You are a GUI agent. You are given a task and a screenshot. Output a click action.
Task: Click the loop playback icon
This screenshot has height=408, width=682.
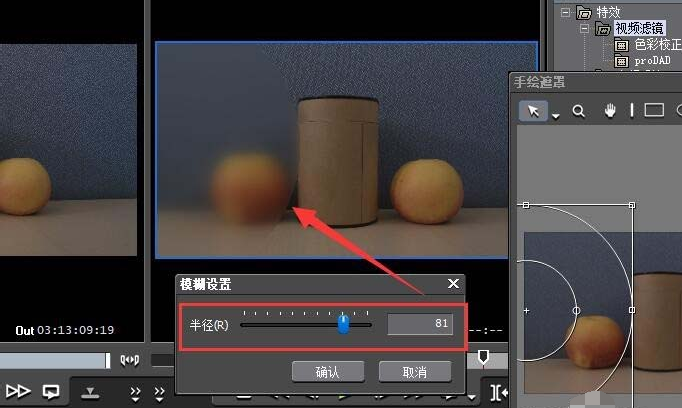coord(50,390)
